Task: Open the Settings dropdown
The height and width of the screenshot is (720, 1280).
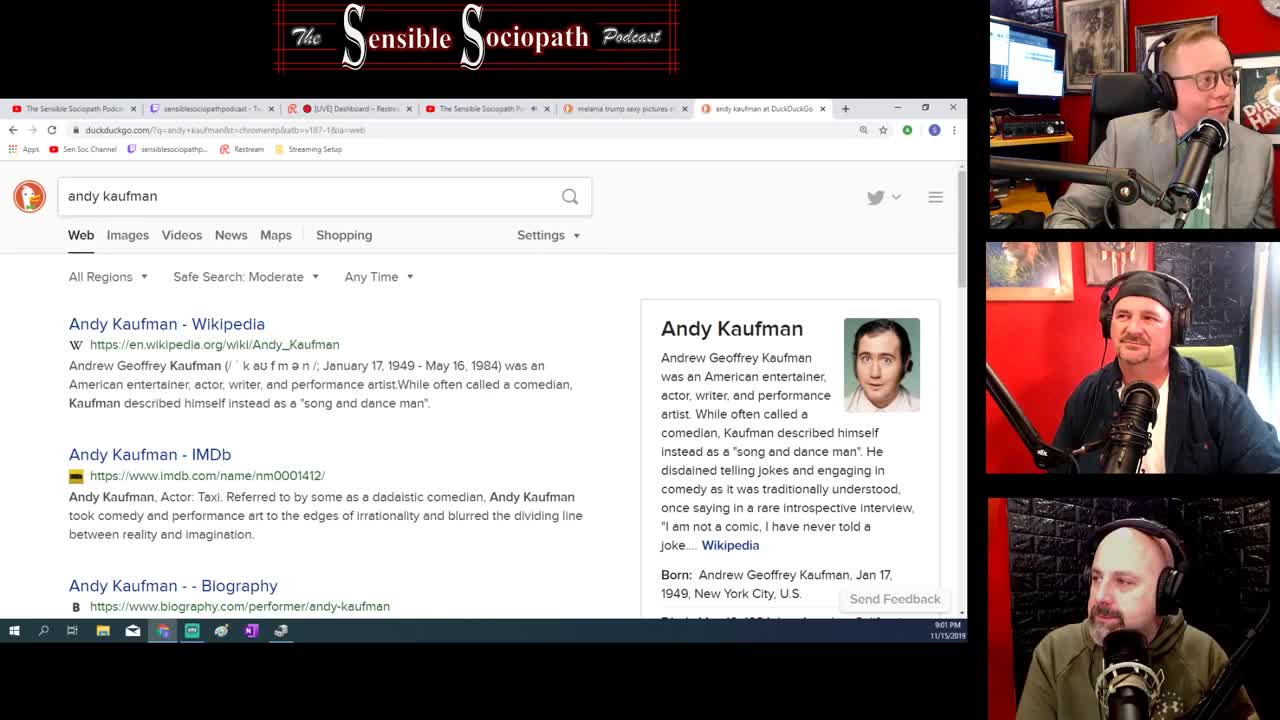Action: 548,235
